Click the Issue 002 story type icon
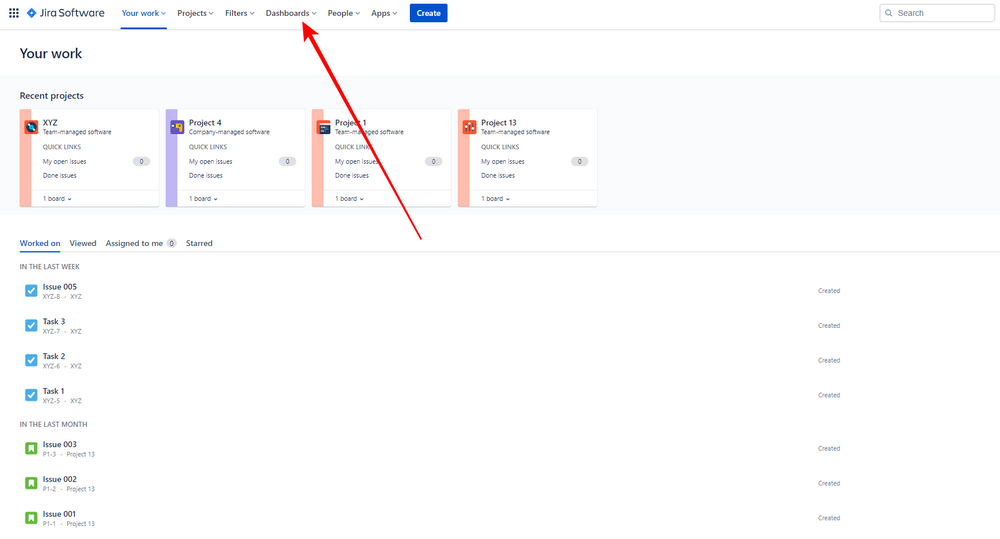 click(31, 483)
